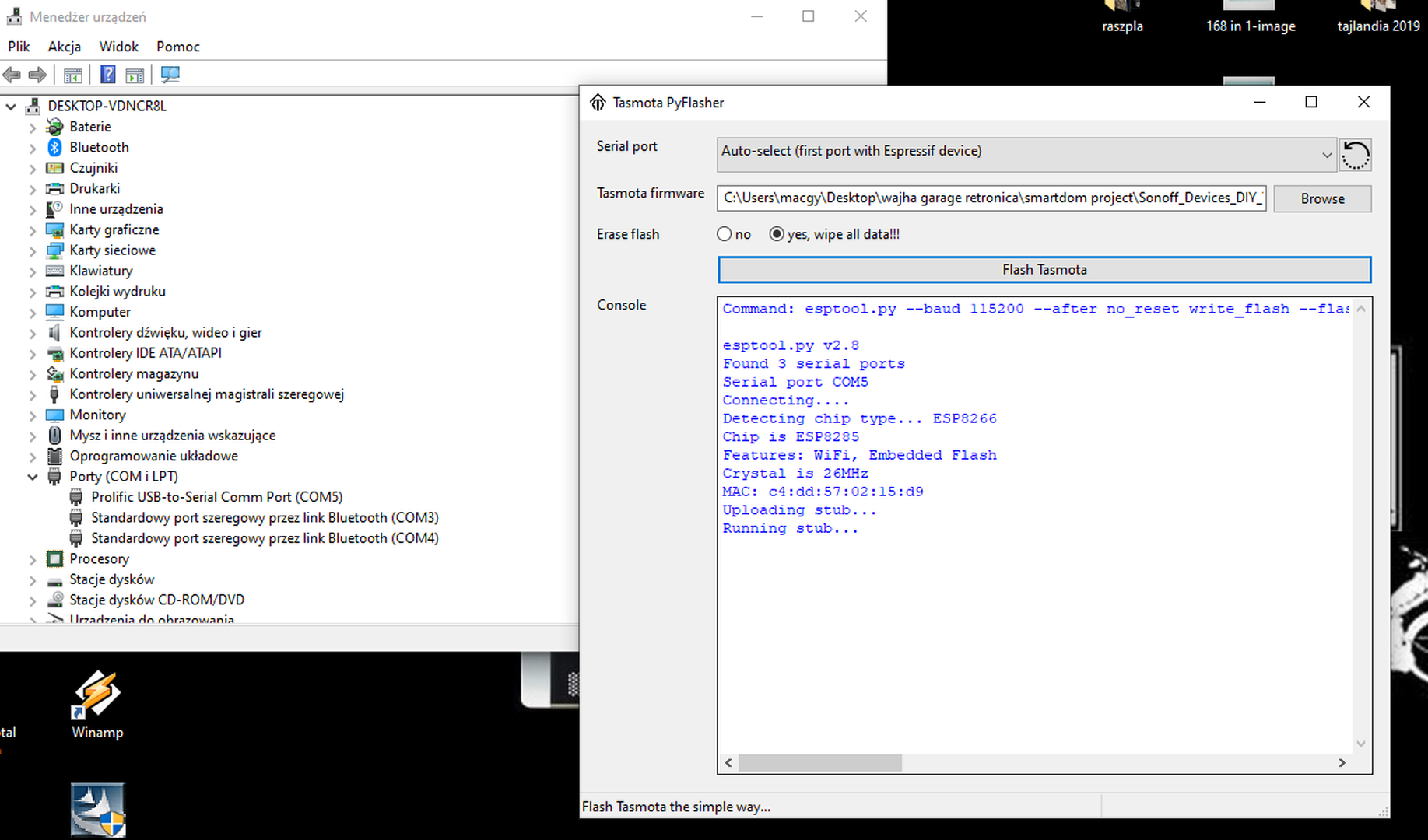Click the Stacje dysków CD-ROM/DVD disc icon

tap(54, 600)
